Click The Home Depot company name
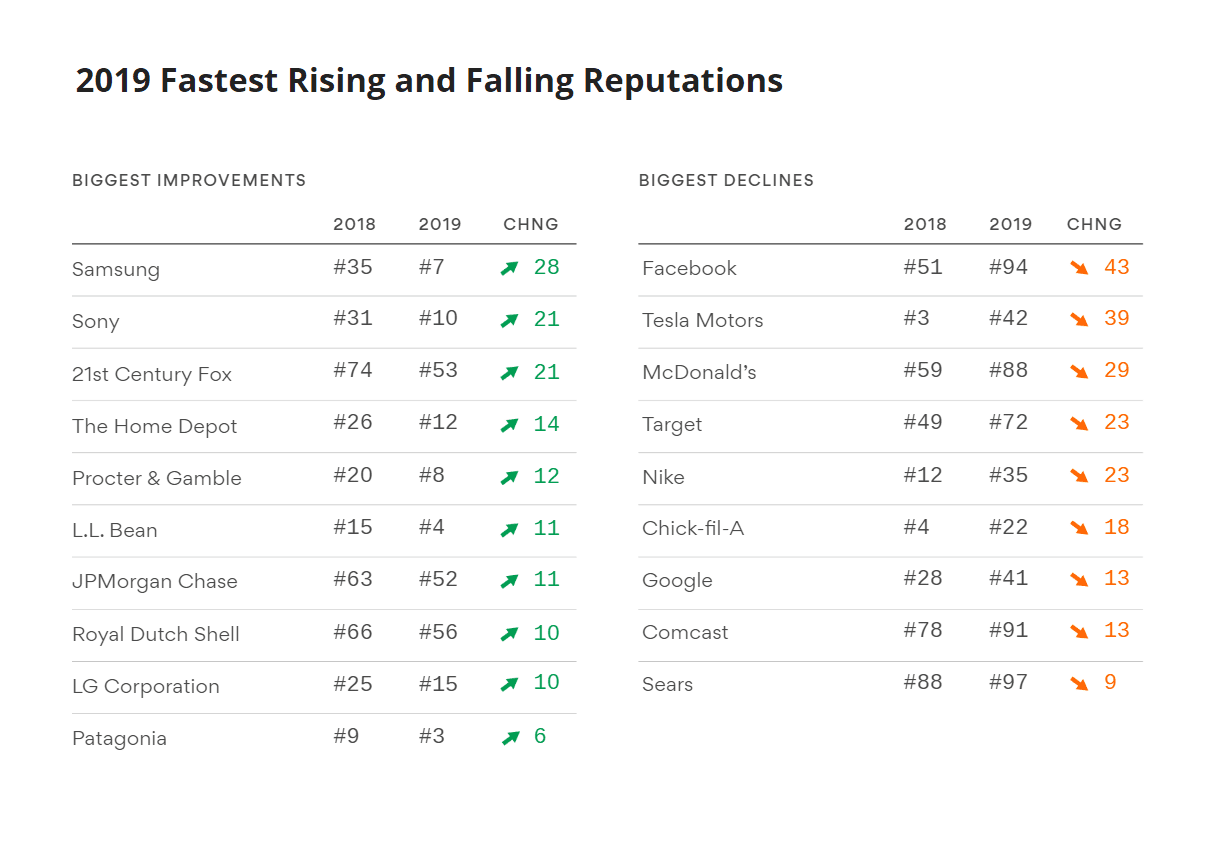Image resolution: width=1210 pixels, height=842 pixels. click(x=155, y=426)
